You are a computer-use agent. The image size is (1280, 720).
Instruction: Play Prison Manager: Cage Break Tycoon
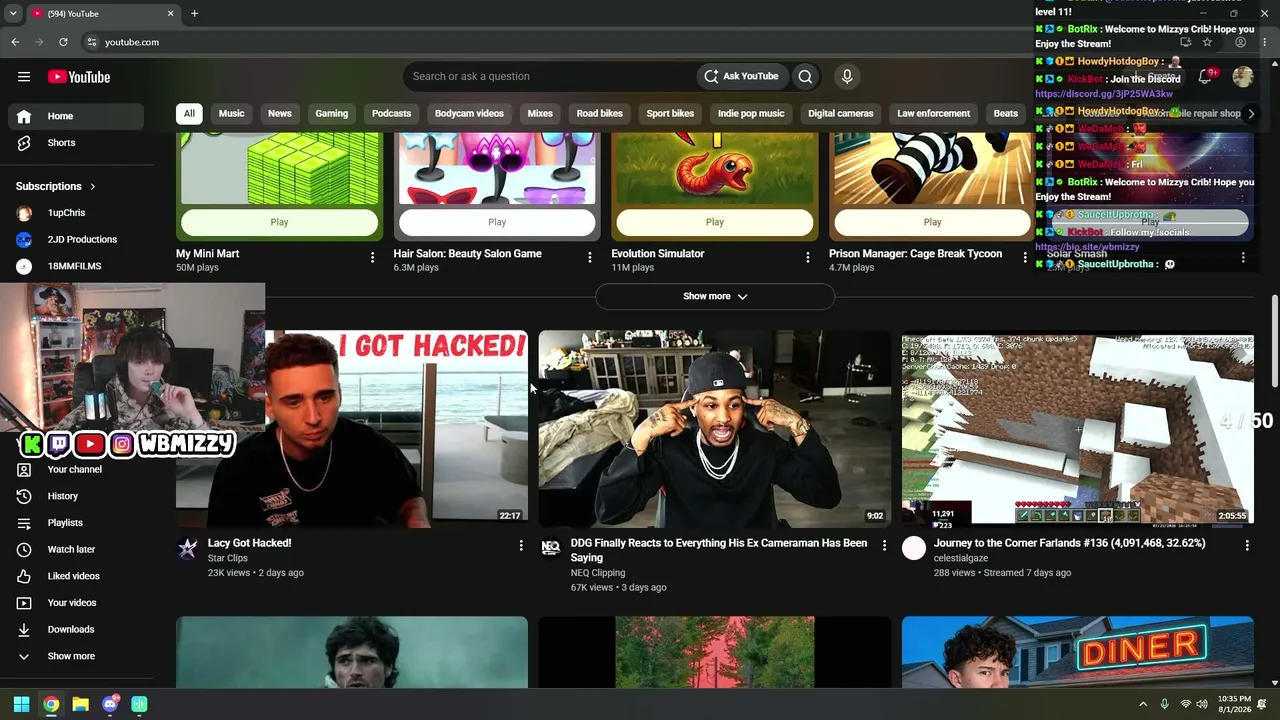pyautogui.click(x=932, y=222)
